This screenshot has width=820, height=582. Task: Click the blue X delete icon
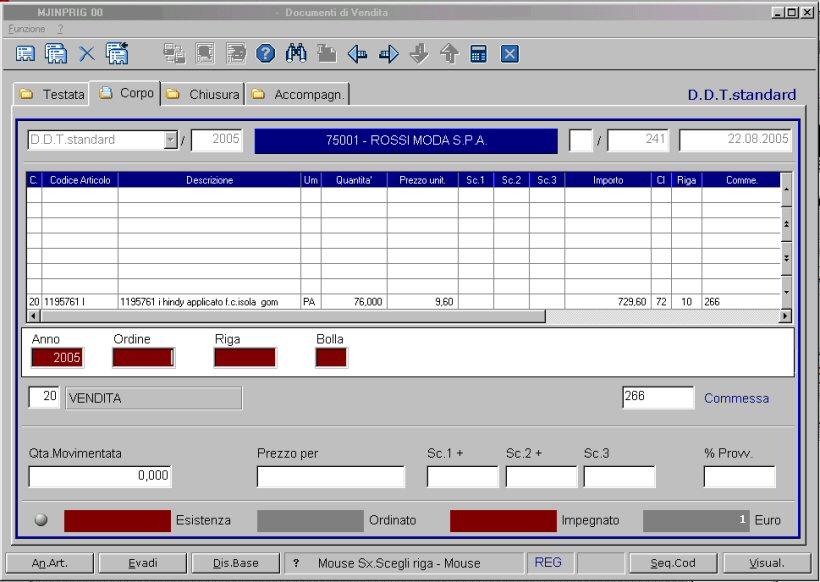click(x=87, y=54)
